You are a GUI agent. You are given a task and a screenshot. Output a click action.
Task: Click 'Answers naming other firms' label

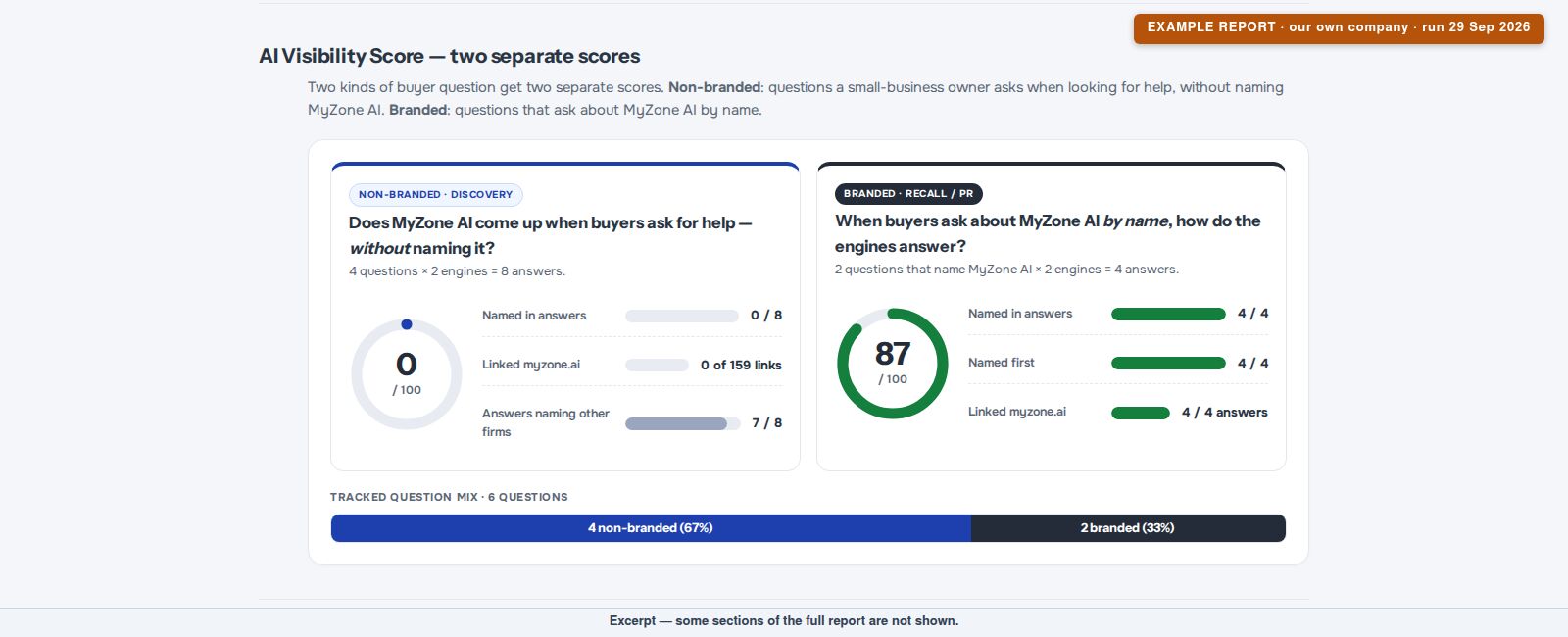[546, 422]
